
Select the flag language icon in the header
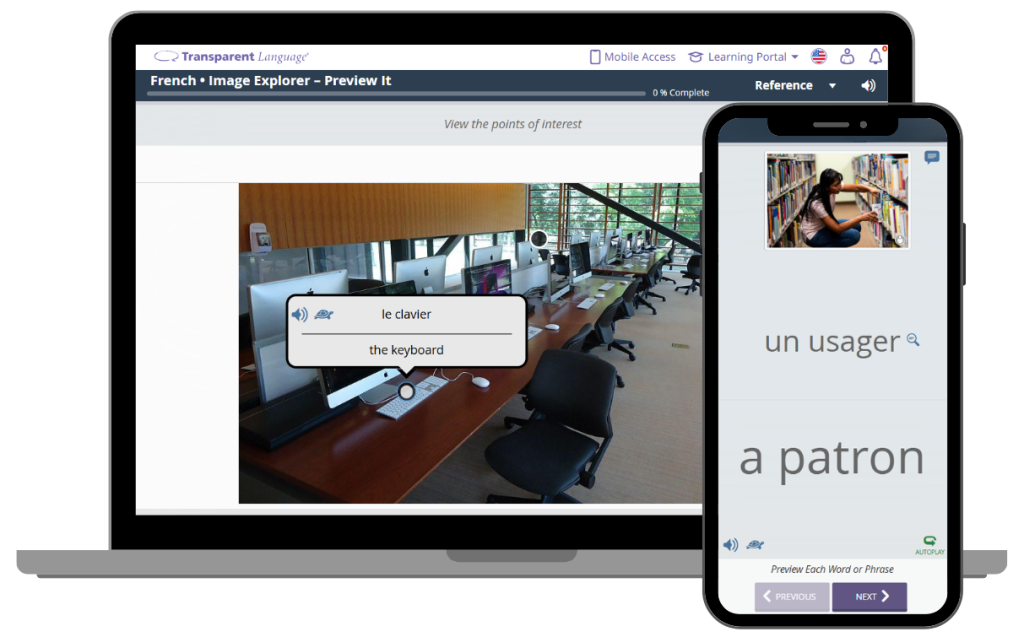point(819,57)
